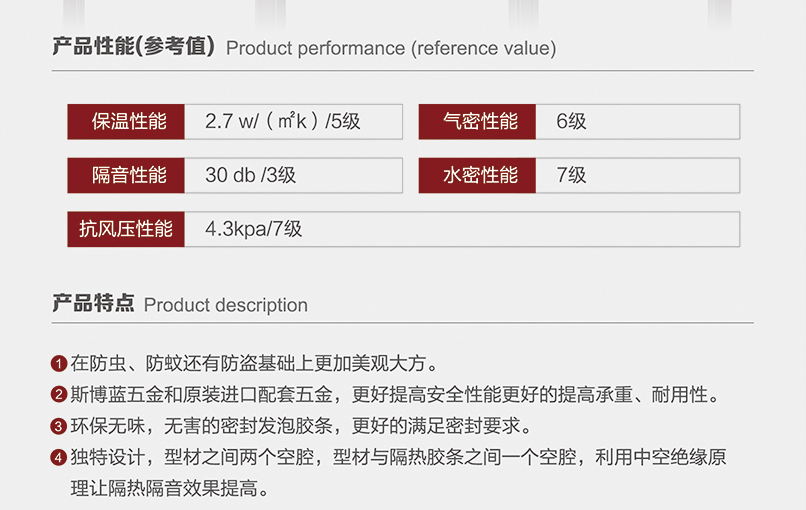The image size is (806, 510).
Task: Click the 产品性能(参考值) heading
Action: pos(134,46)
